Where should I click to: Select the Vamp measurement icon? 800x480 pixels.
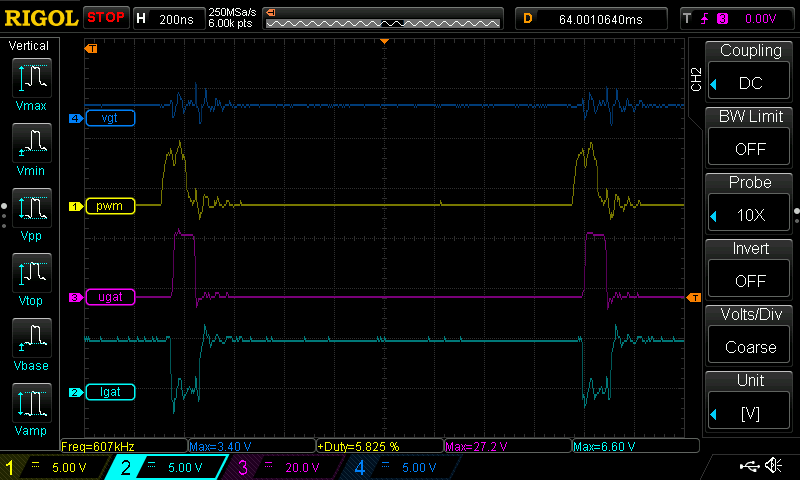pyautogui.click(x=32, y=403)
